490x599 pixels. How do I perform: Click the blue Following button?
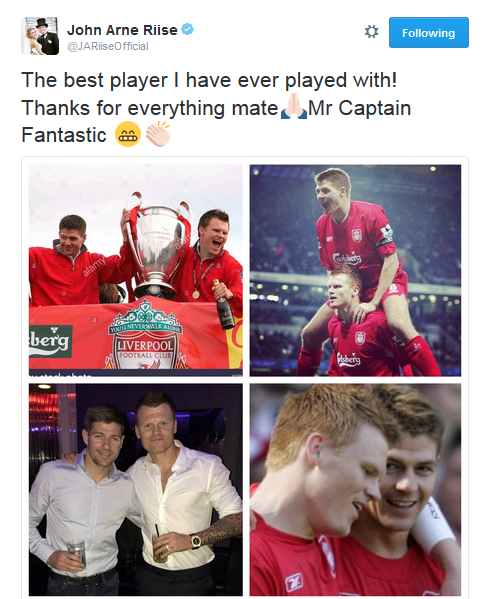coord(429,32)
